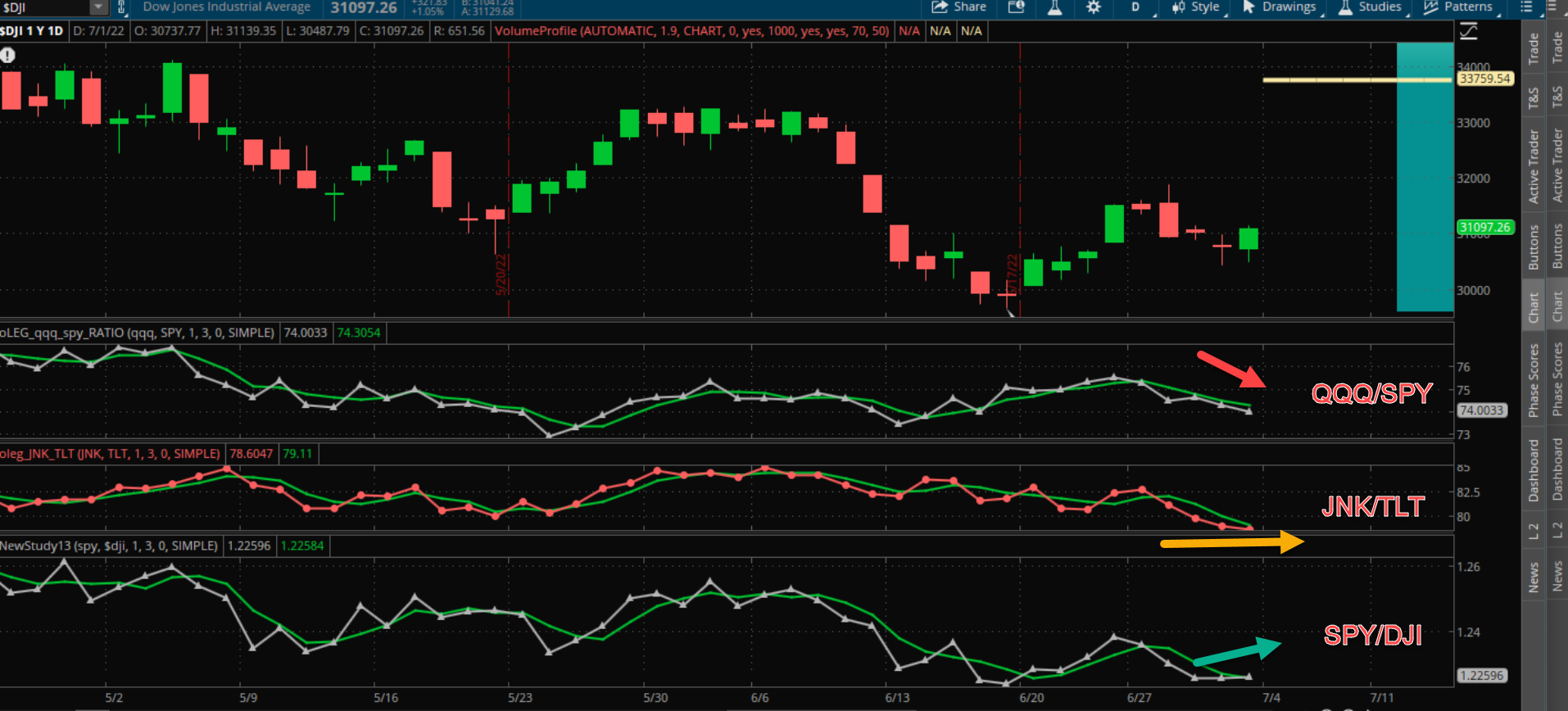Viewport: 1568px width, 711px height.
Task: Select the Chart tab in the left sidebar column
Action: click(1534, 307)
